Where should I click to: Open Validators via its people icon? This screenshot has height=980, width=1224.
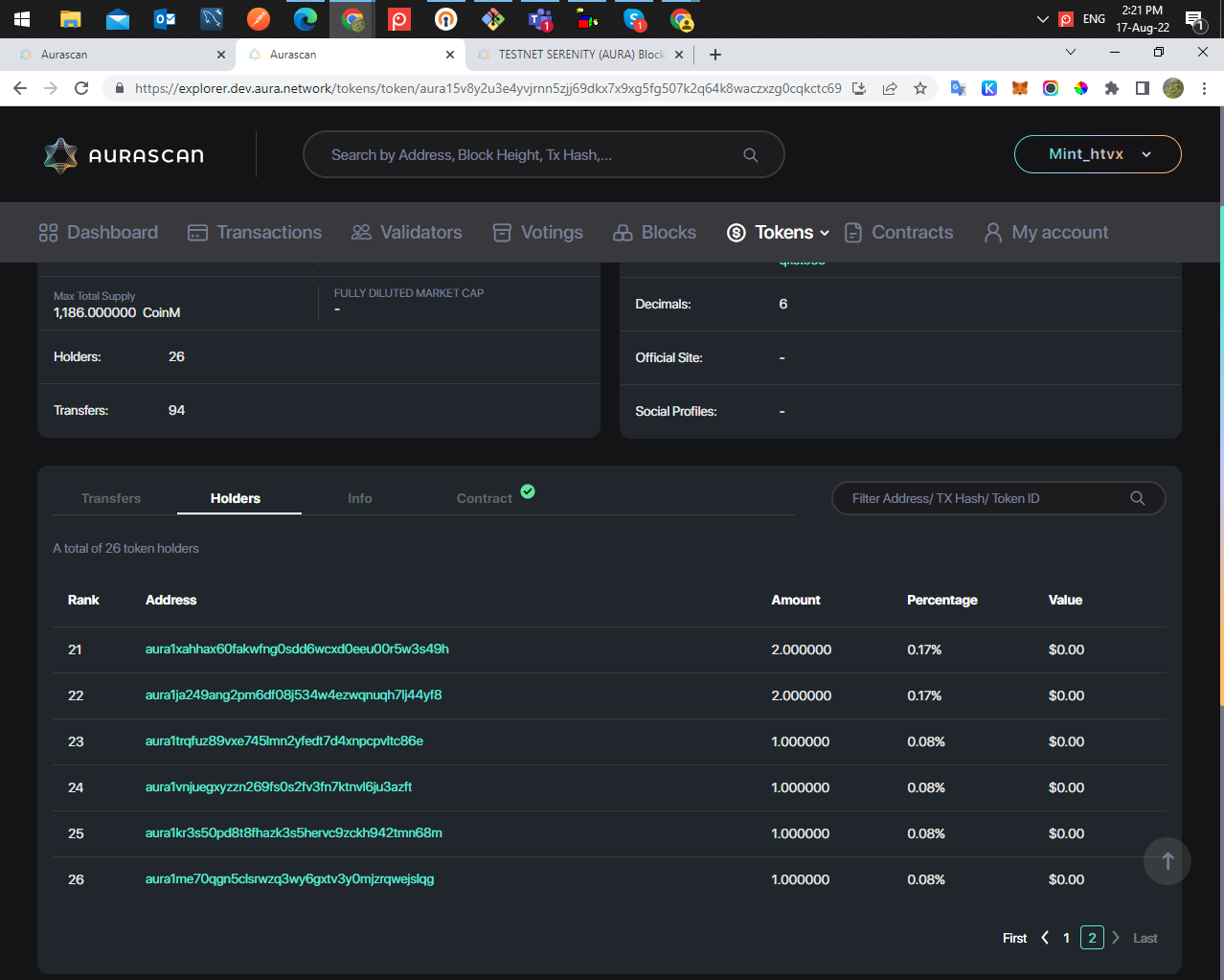pyautogui.click(x=361, y=232)
